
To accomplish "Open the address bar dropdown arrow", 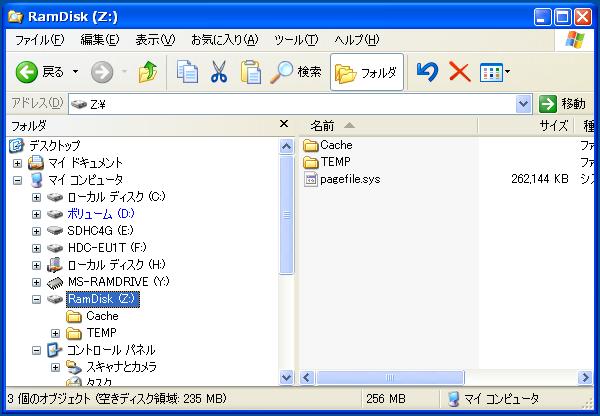I will click(x=523, y=104).
